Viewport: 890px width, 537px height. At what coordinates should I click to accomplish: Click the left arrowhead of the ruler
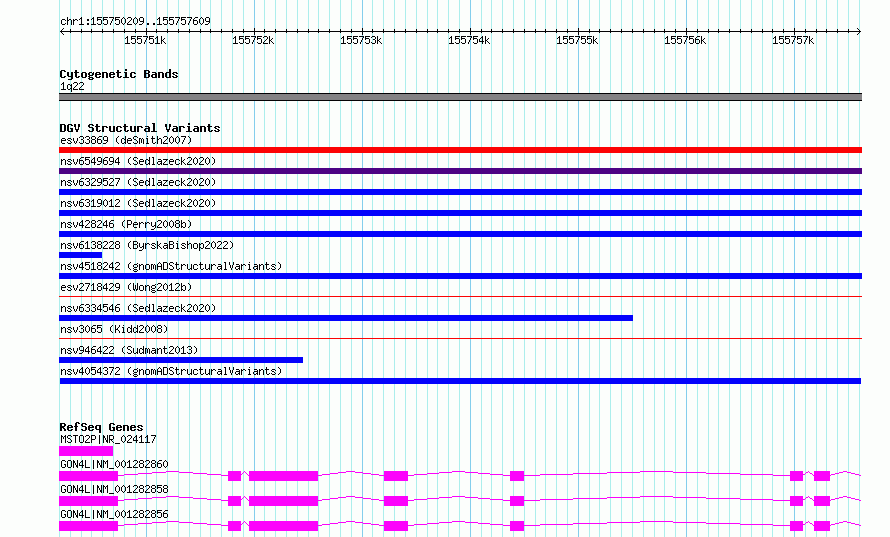click(x=62, y=31)
